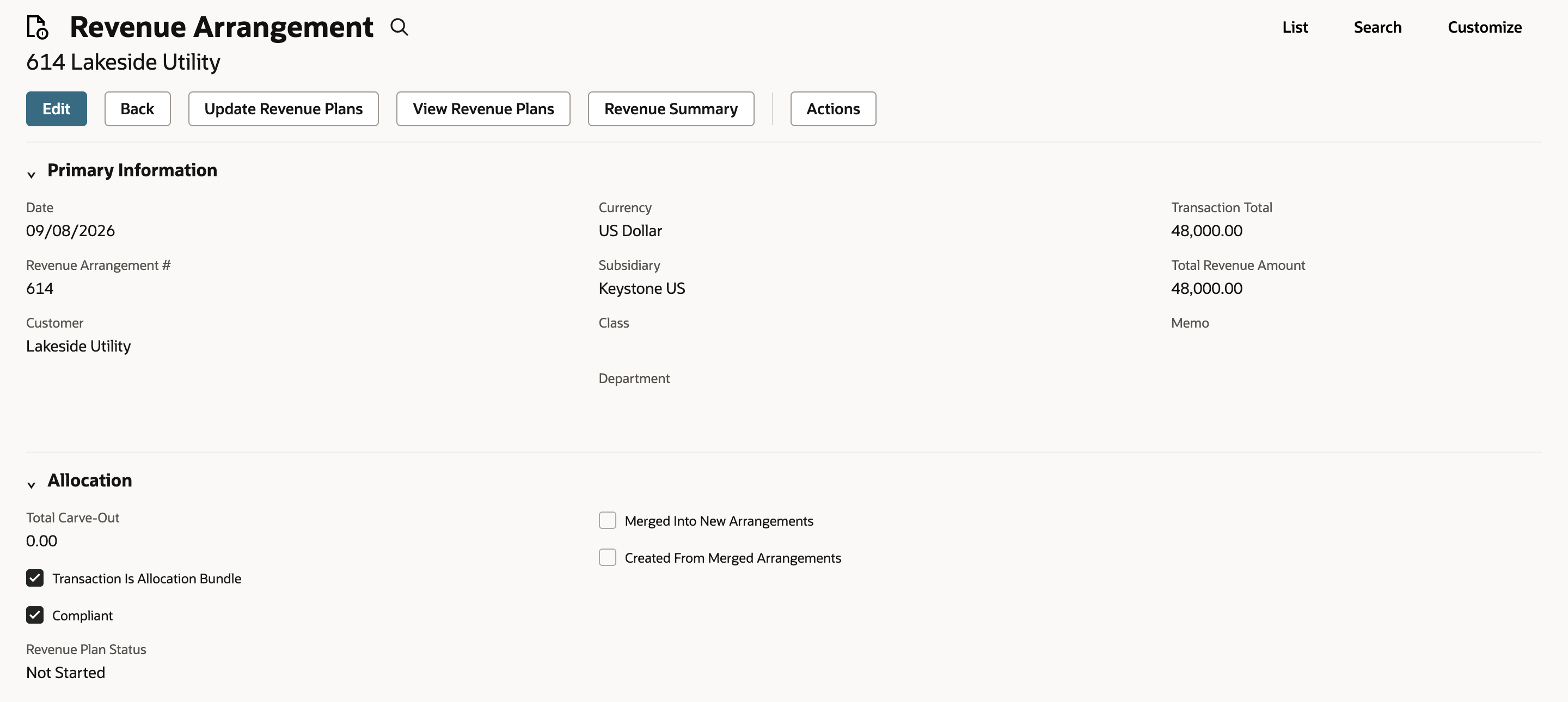The width and height of the screenshot is (1568, 702).
Task: Select the Keystone US subsidiary value
Action: [641, 288]
